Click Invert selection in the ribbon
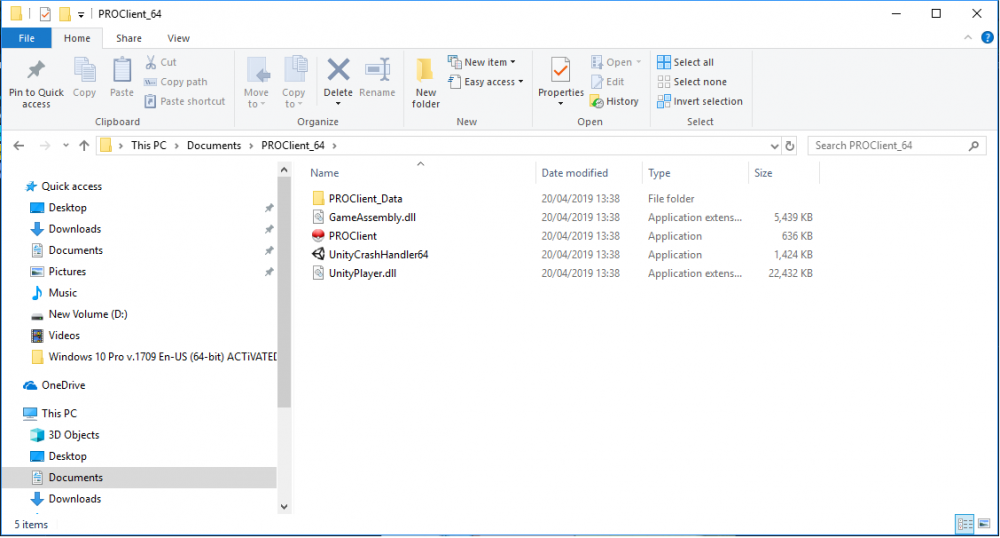 [x=699, y=101]
